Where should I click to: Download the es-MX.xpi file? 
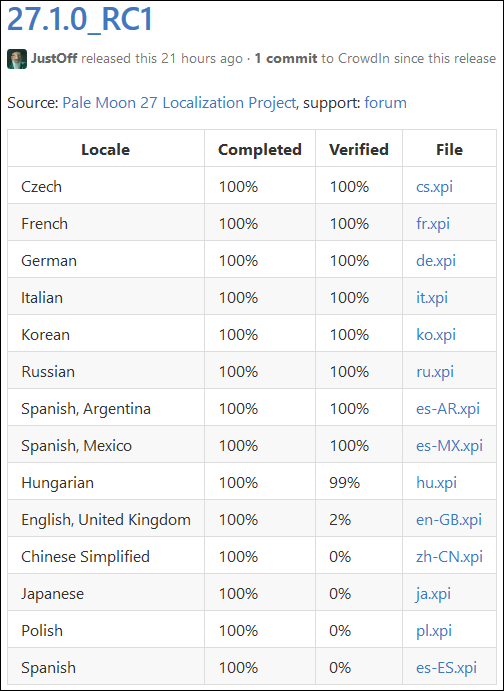tap(449, 446)
